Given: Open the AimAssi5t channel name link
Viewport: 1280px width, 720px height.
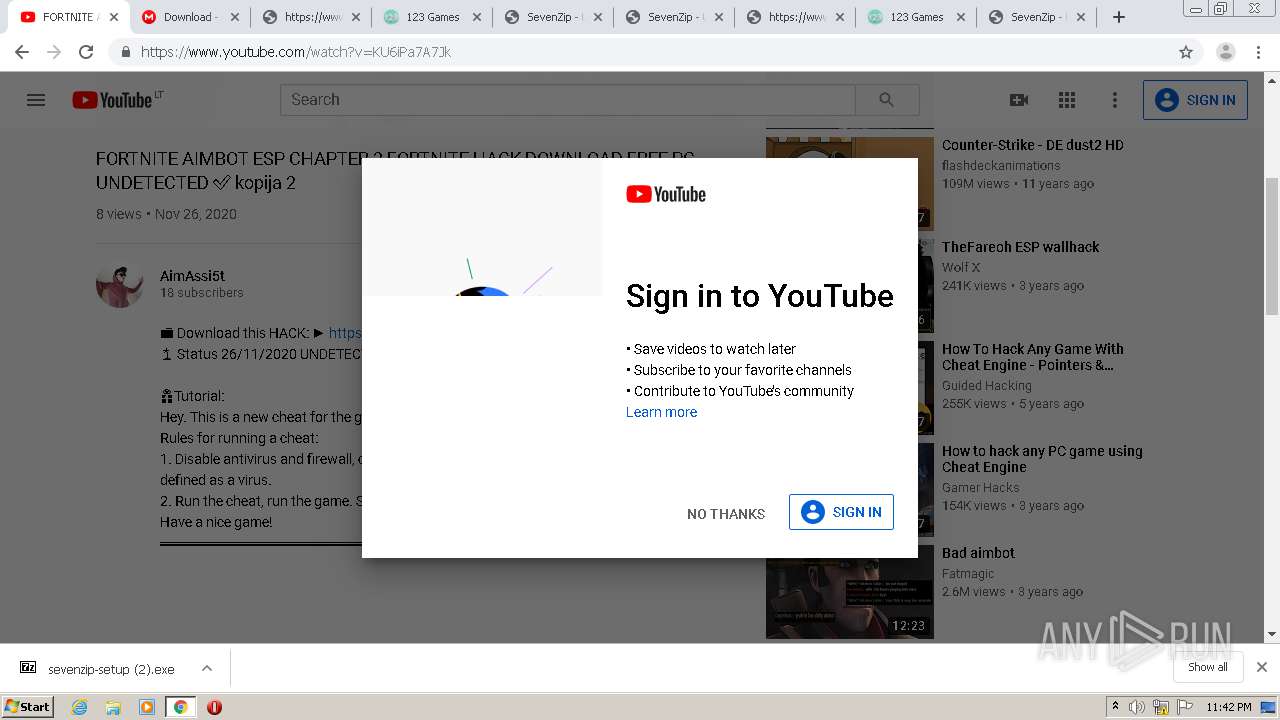Looking at the screenshot, I should click(x=192, y=276).
